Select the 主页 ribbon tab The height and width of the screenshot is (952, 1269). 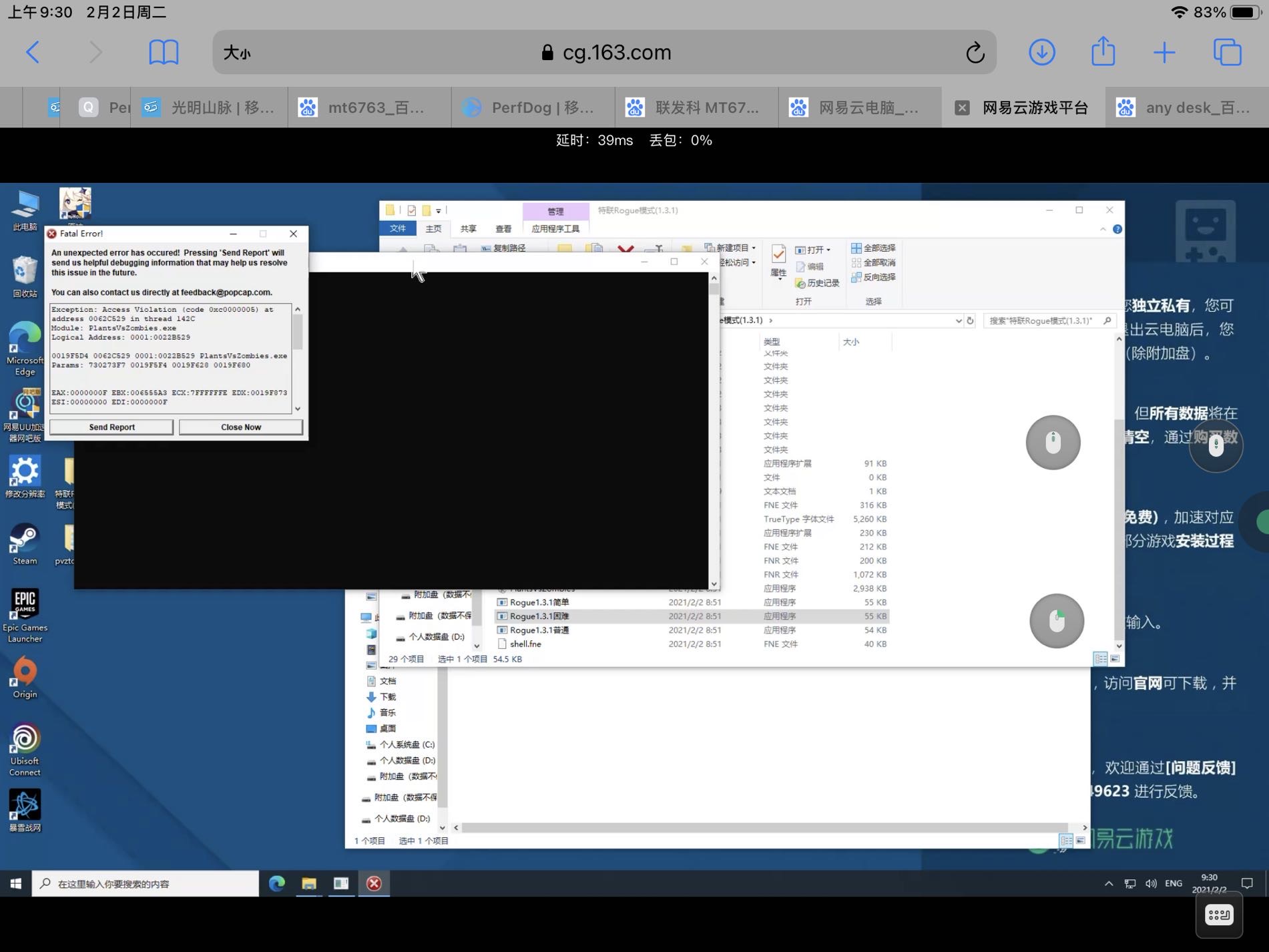[433, 228]
